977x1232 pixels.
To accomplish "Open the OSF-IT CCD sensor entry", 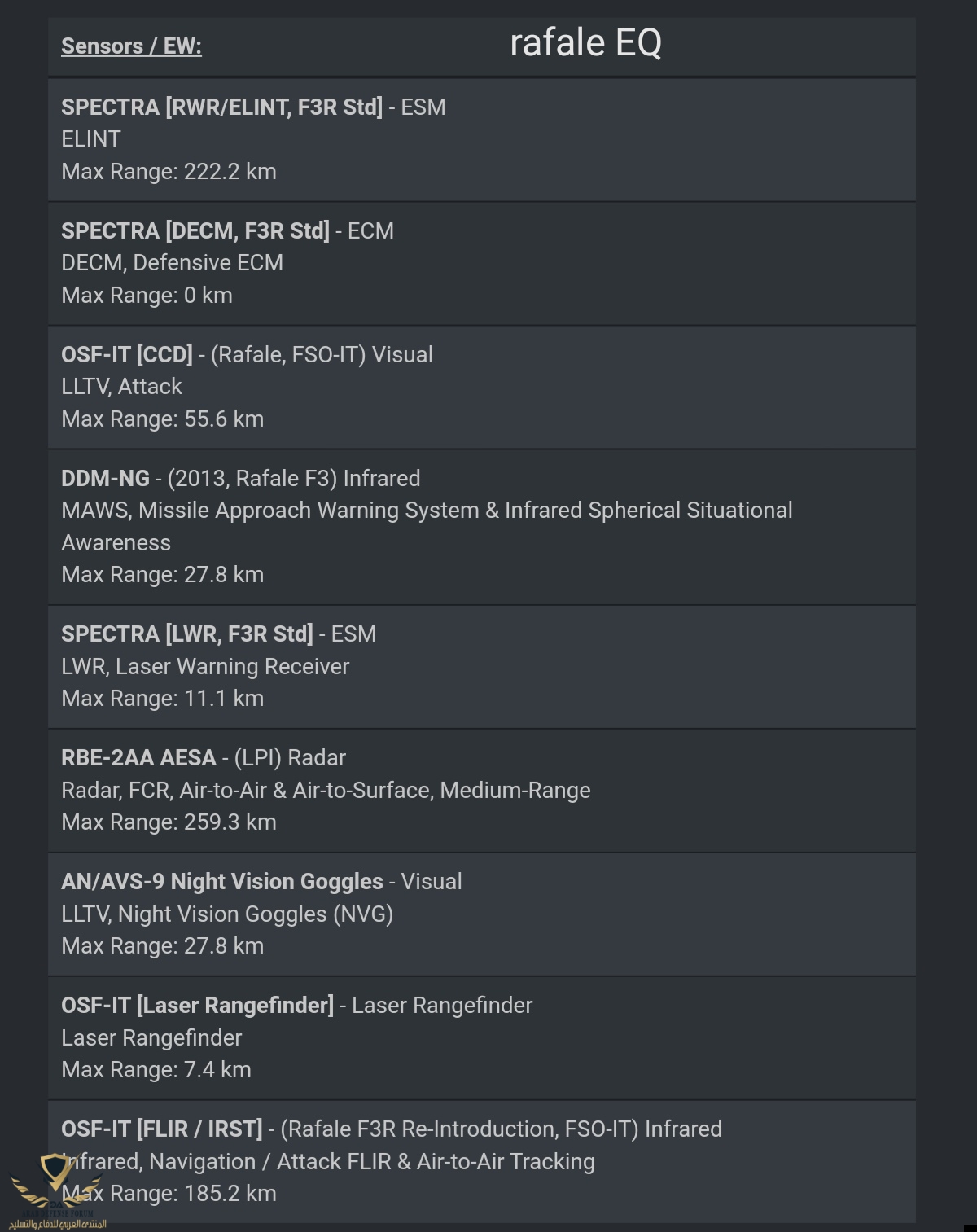I will (x=127, y=355).
